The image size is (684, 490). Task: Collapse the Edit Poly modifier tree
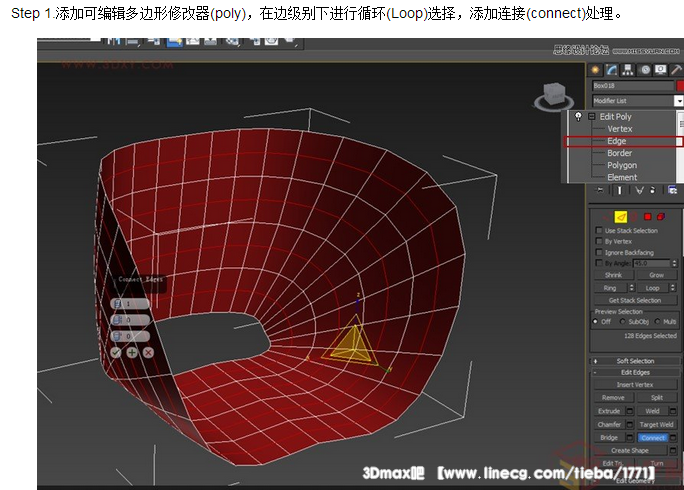(592, 117)
